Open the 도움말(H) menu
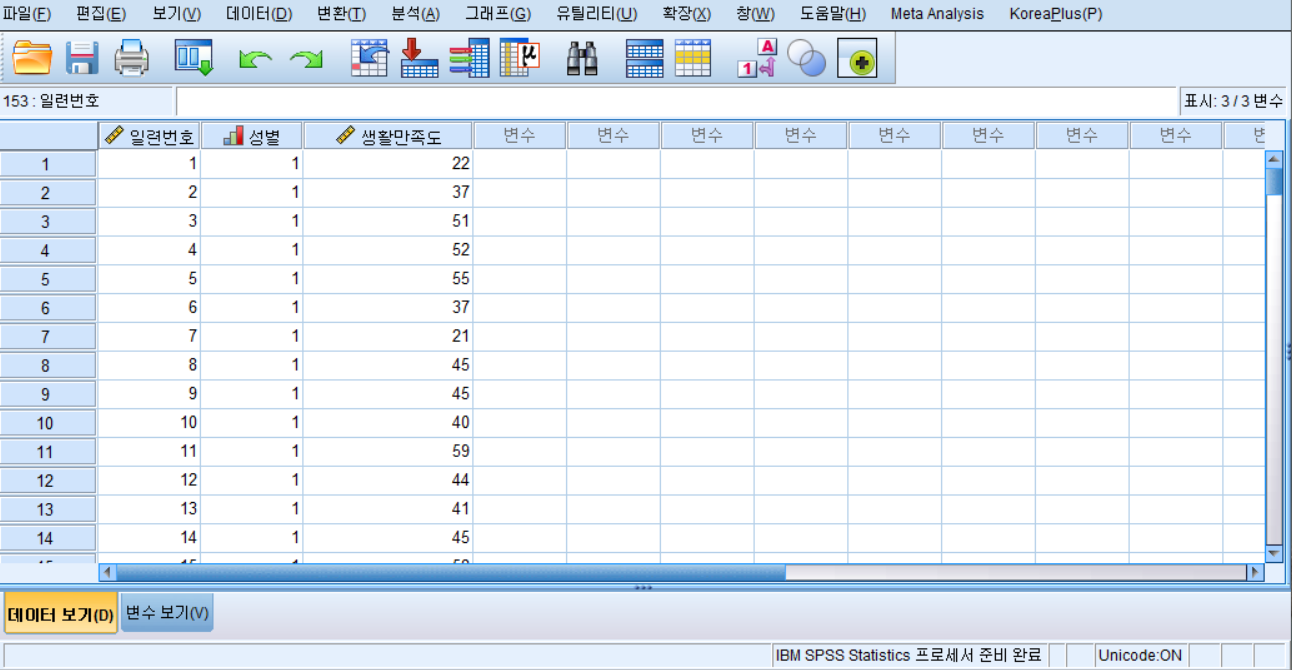Image resolution: width=1292 pixels, height=670 pixels. (x=833, y=14)
